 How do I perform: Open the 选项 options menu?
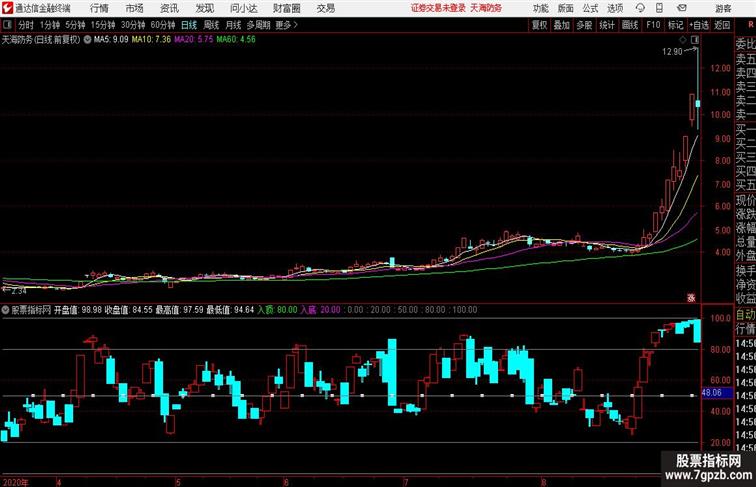(x=615, y=8)
